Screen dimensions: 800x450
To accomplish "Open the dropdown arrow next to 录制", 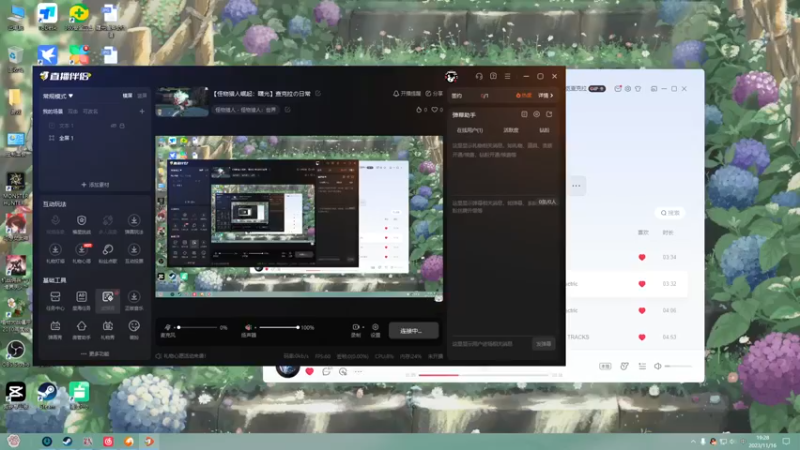I will coord(363,327).
